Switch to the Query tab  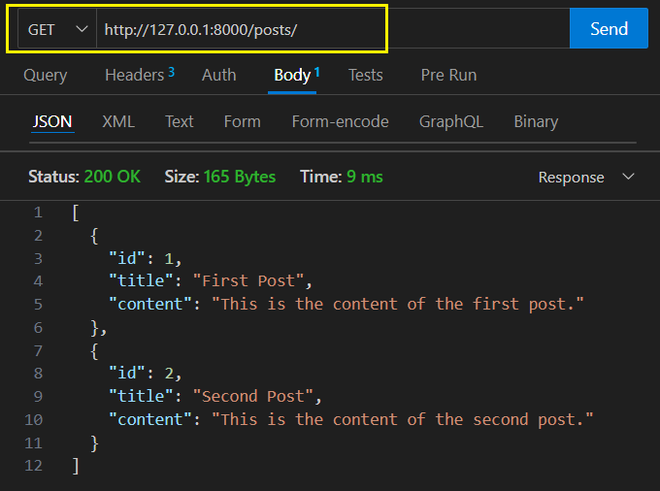45,75
